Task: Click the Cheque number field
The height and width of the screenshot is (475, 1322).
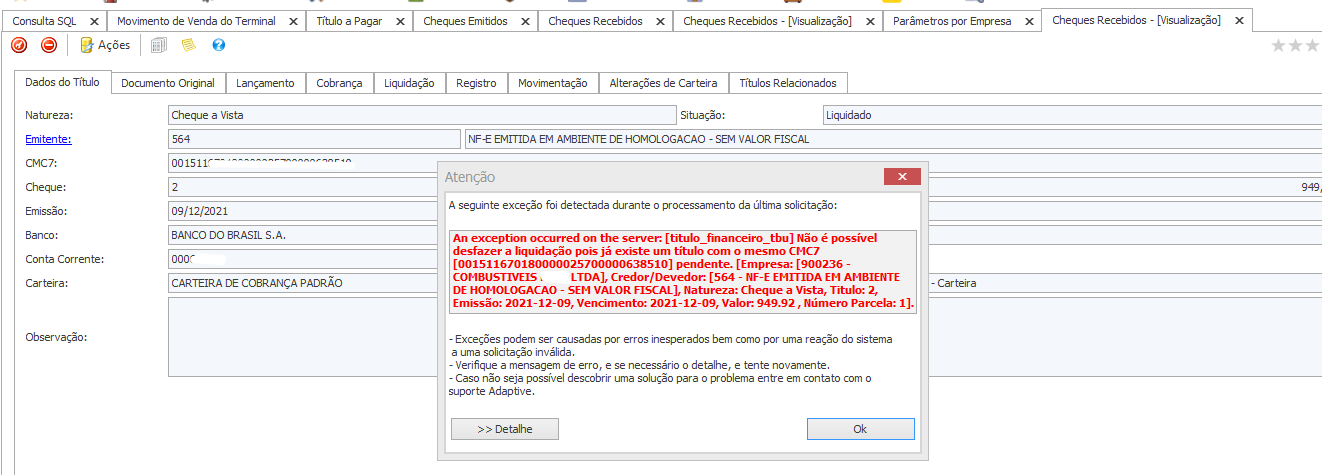Action: (x=301, y=187)
